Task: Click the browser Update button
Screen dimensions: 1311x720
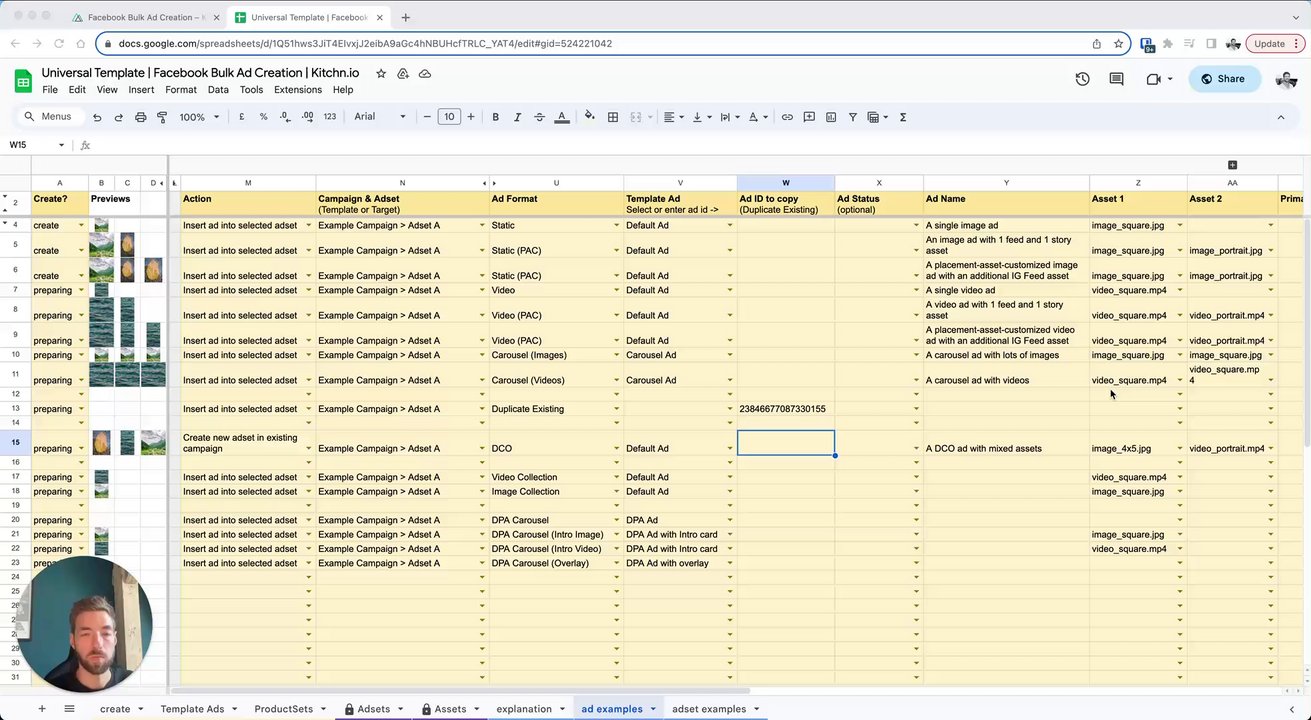Action: tap(1269, 44)
